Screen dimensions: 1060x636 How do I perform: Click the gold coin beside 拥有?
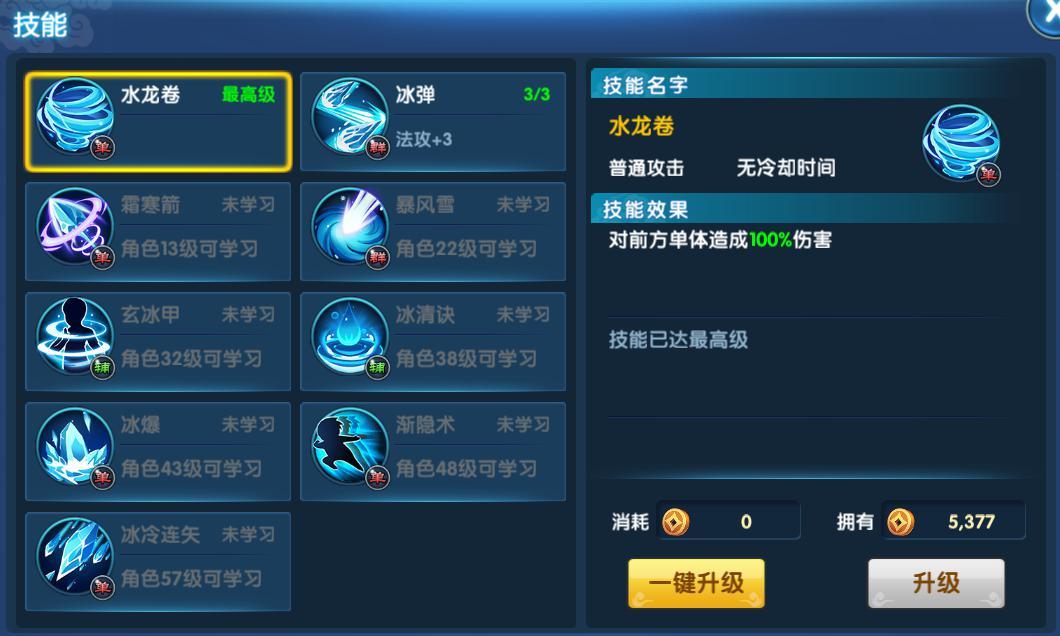(900, 522)
